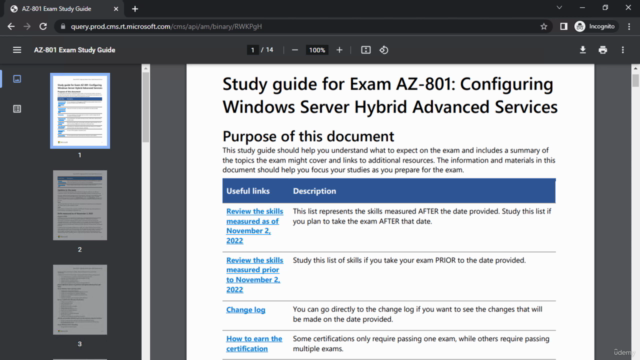The height and width of the screenshot is (360, 640).
Task: Download the PDF file
Action: tap(582, 50)
